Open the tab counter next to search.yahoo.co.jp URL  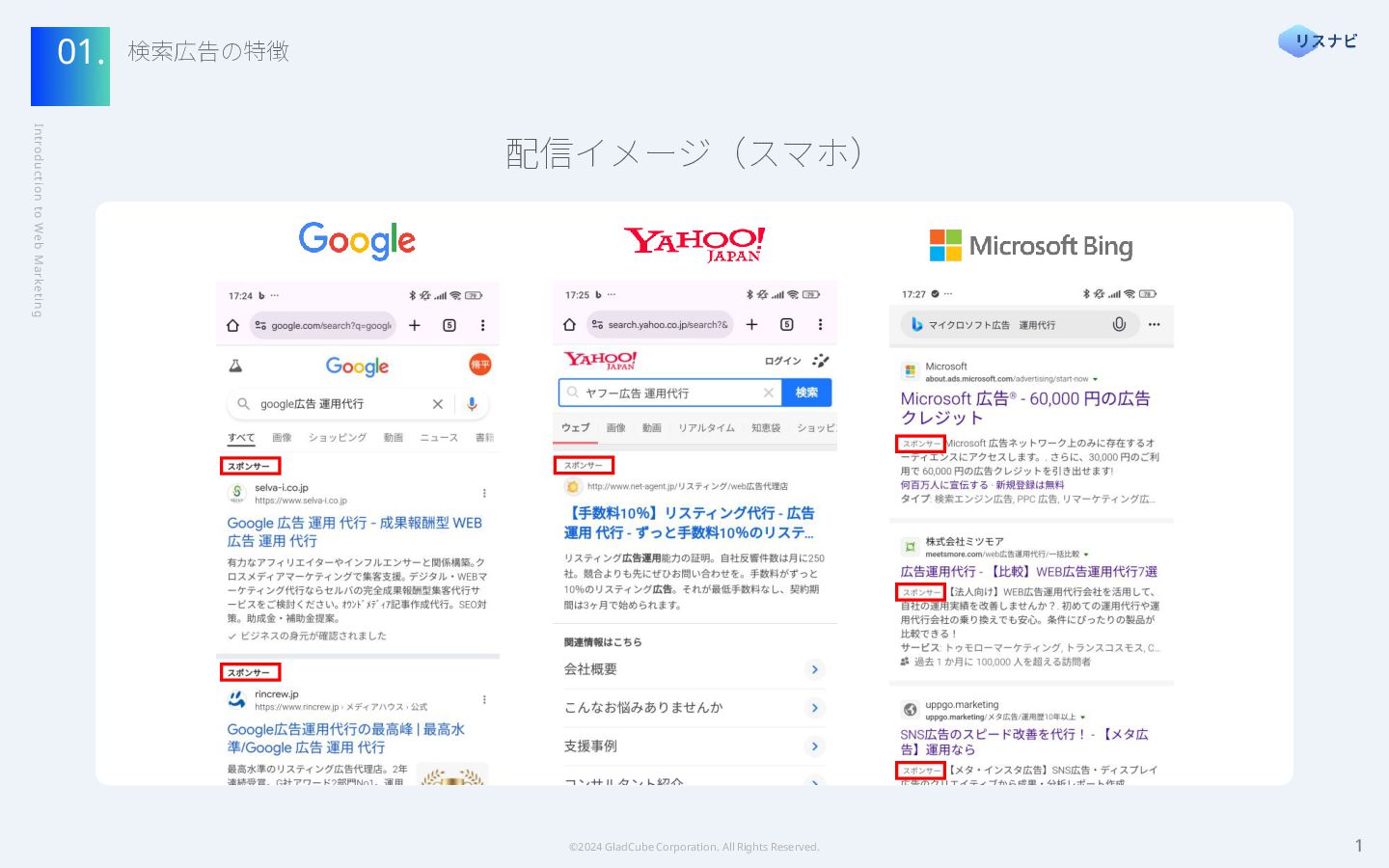pyautogui.click(x=787, y=325)
